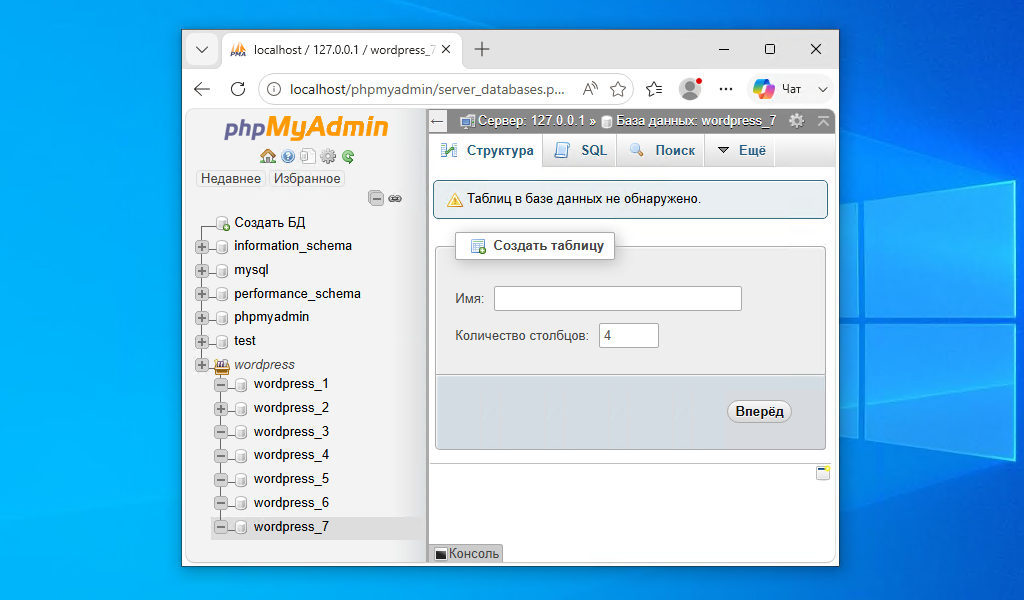Open a new browser tab
The image size is (1024, 600).
[x=482, y=49]
